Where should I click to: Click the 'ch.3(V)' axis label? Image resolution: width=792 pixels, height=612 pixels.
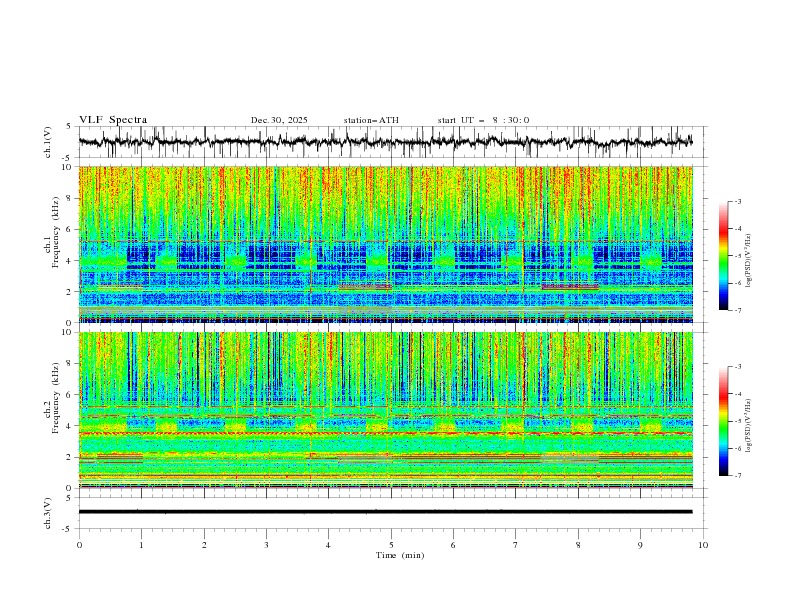(48, 513)
